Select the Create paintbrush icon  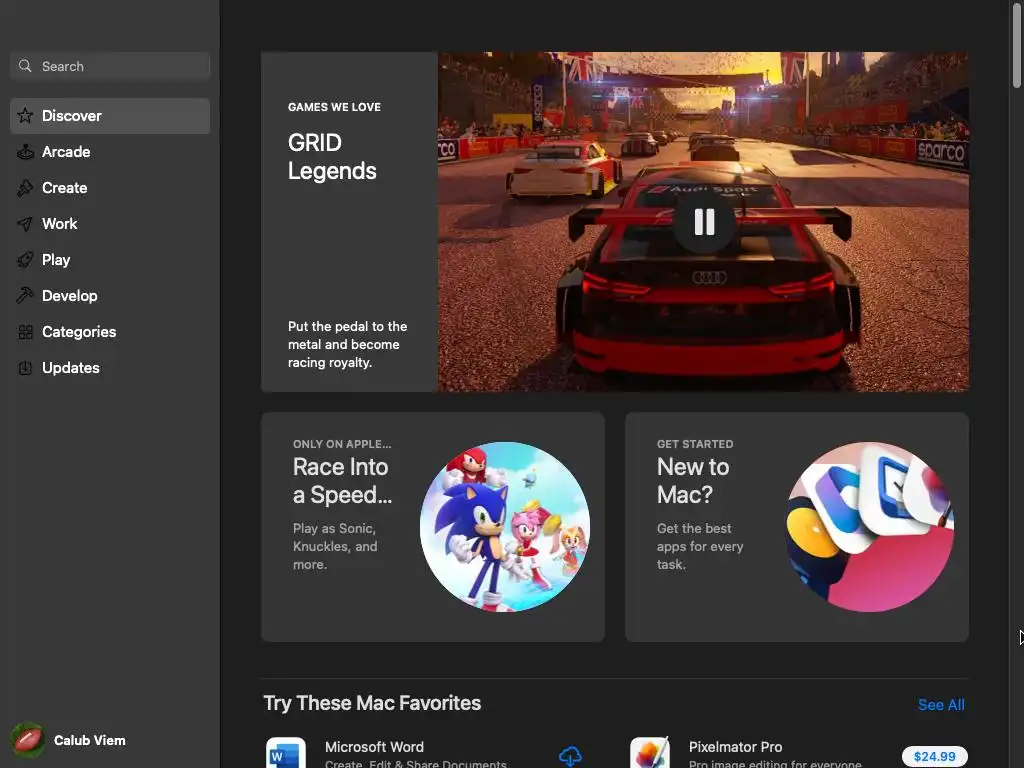pyautogui.click(x=25, y=188)
